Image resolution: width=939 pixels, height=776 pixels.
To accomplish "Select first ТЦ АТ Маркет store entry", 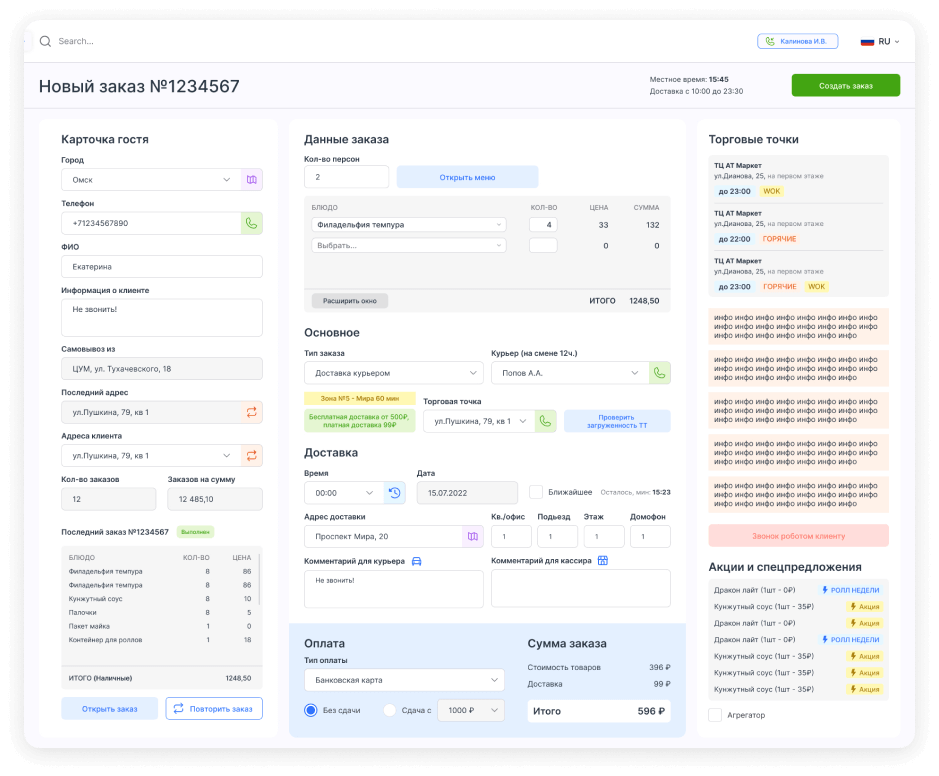I will pyautogui.click(x=797, y=177).
